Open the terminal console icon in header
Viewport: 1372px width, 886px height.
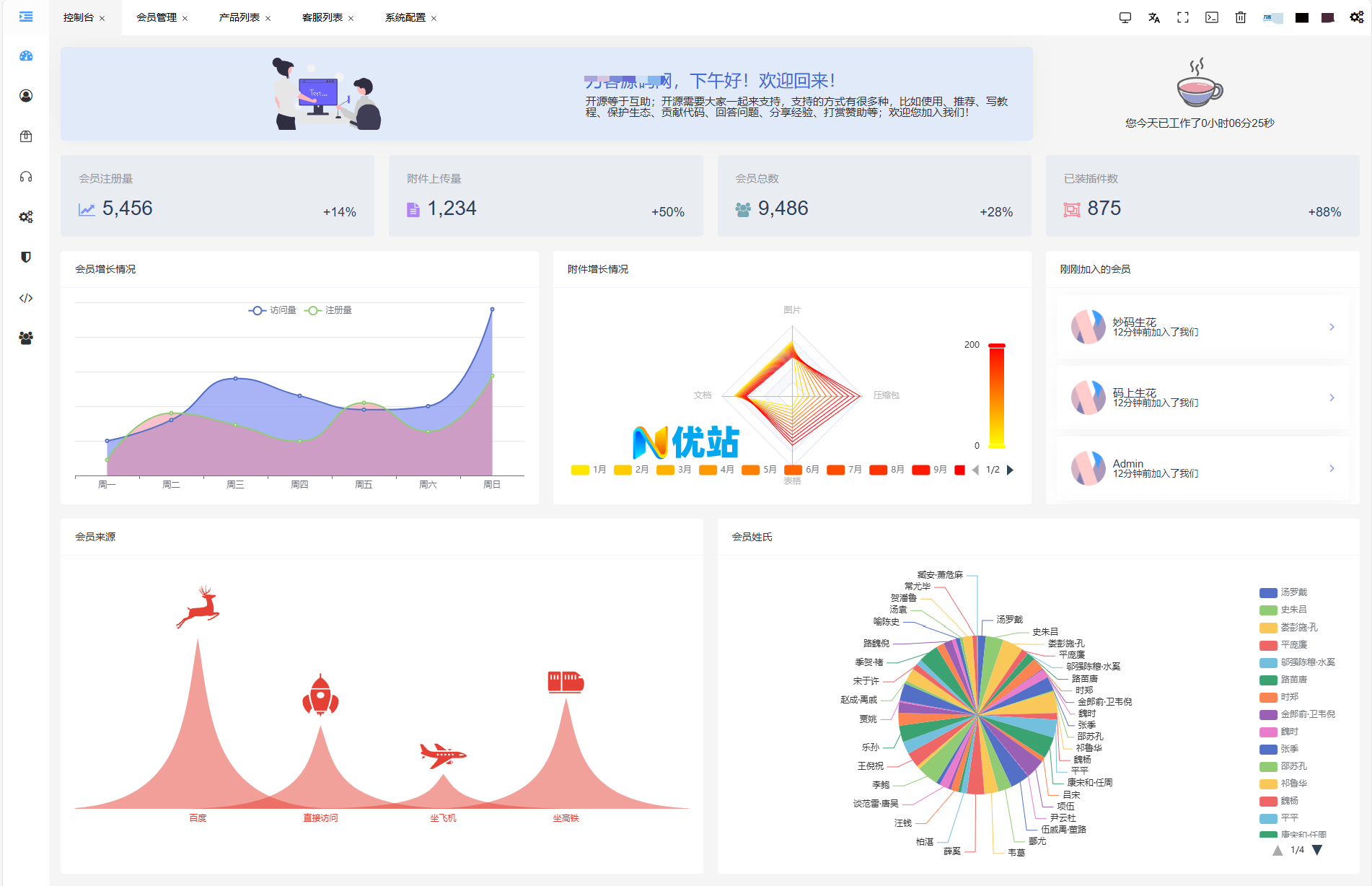coord(1212,18)
